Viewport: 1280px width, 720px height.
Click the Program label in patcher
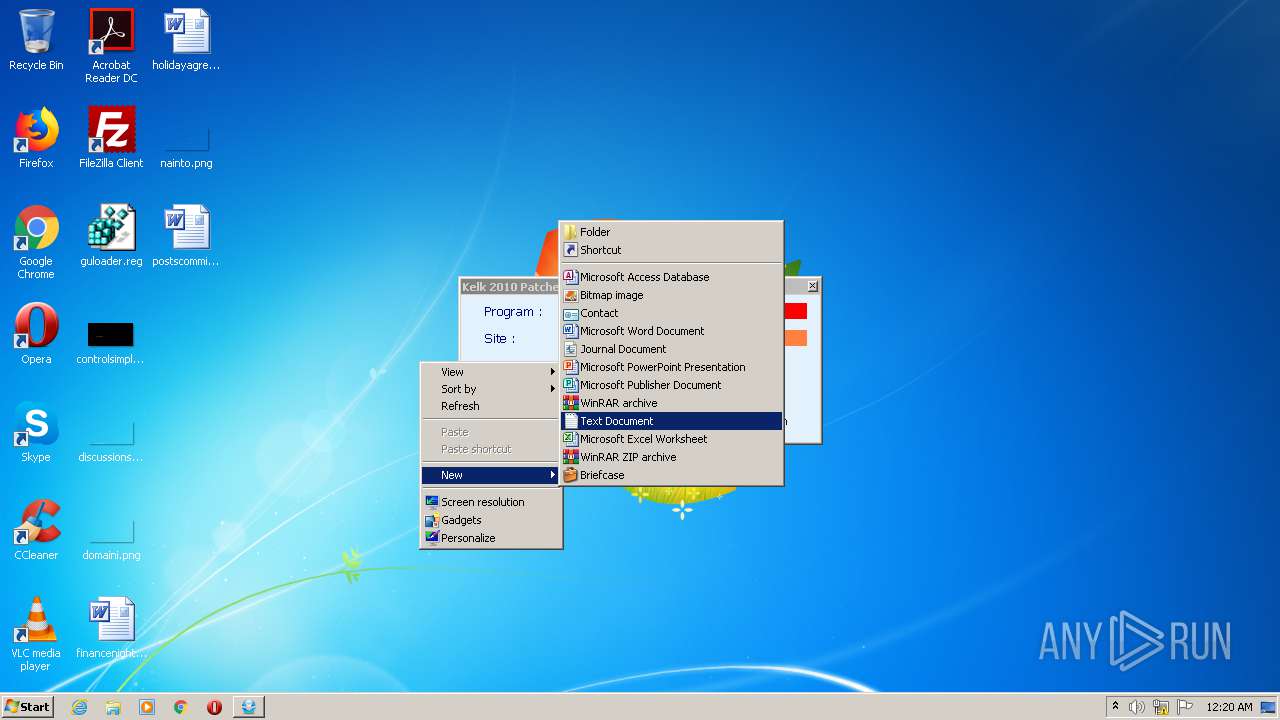click(513, 312)
